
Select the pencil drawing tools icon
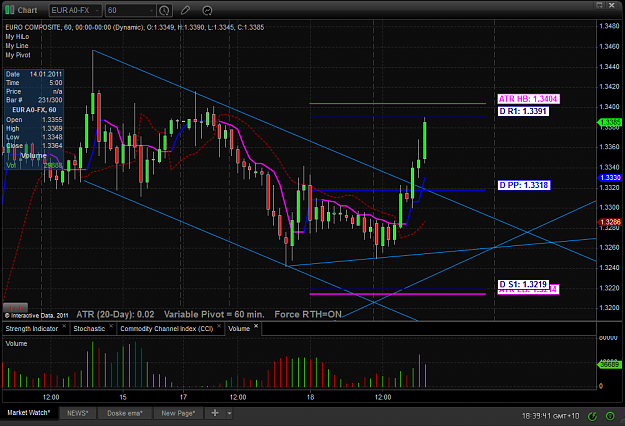coord(185,10)
